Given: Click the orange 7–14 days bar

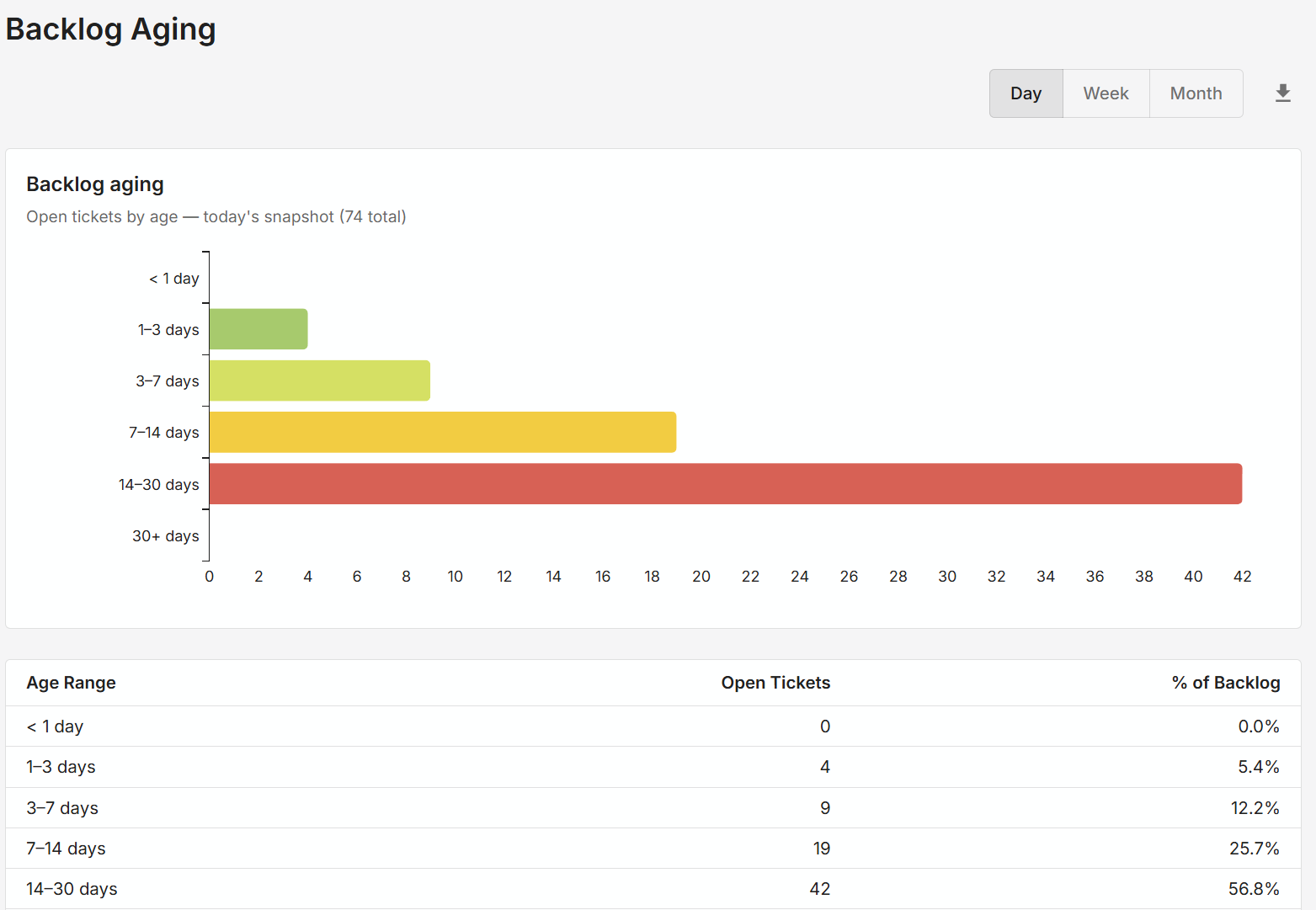Looking at the screenshot, I should click(x=442, y=432).
